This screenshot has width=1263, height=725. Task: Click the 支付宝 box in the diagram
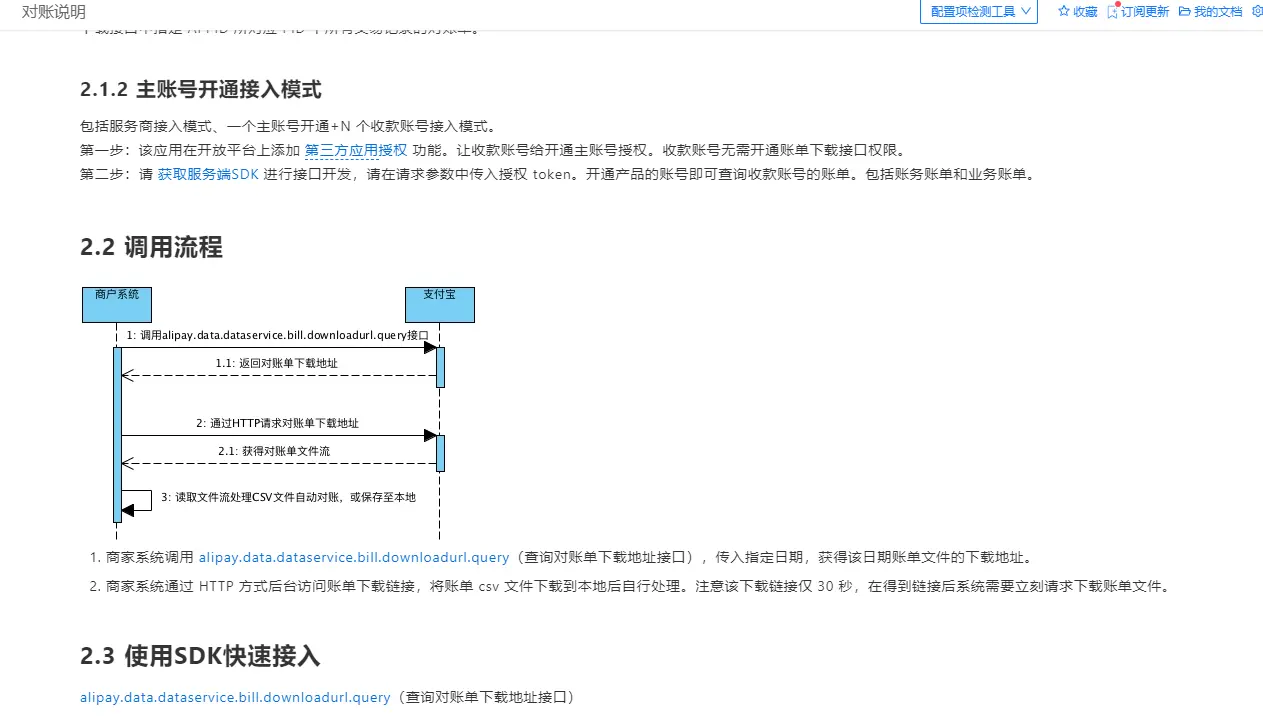point(439,305)
